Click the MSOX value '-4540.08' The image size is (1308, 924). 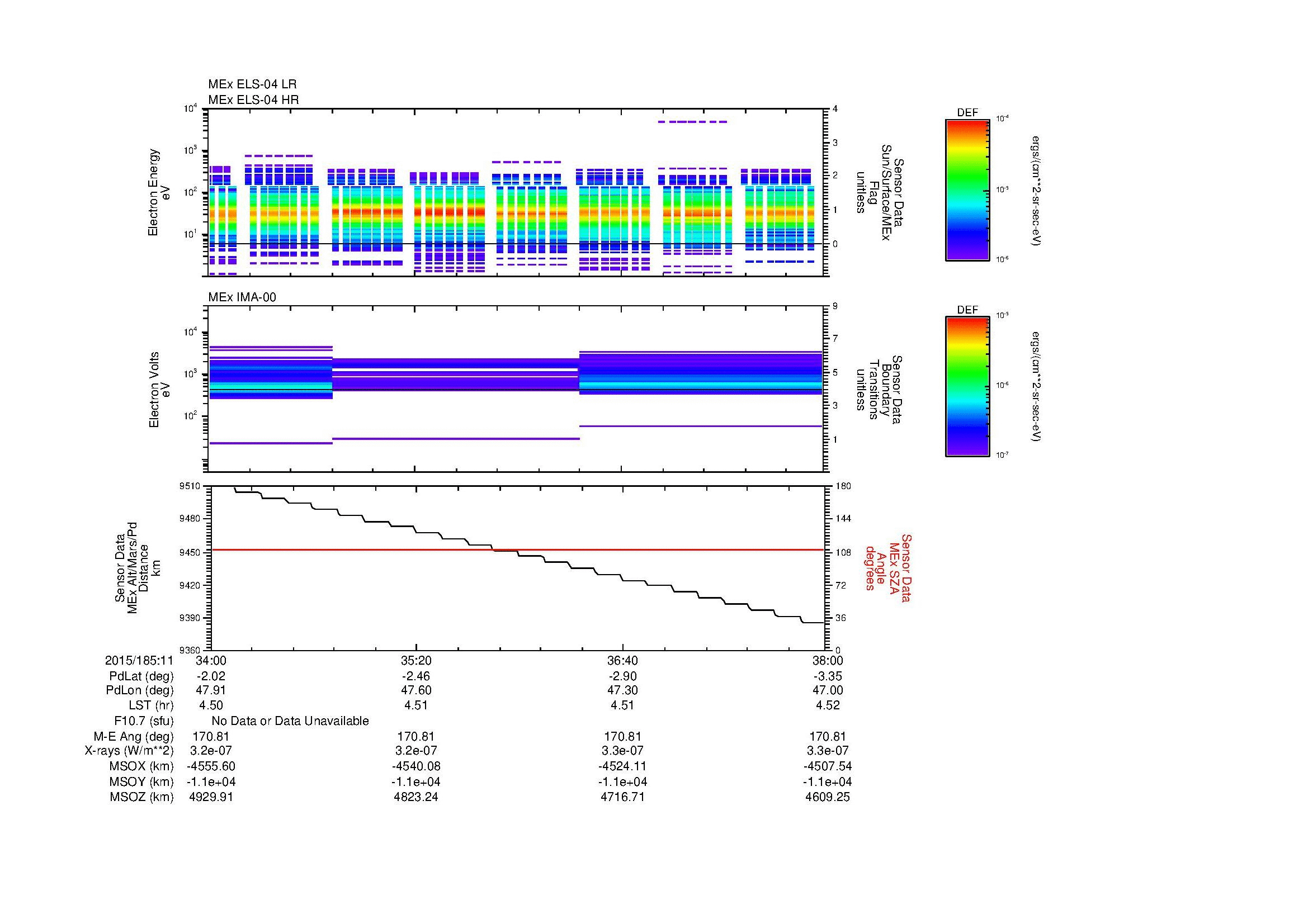tap(416, 766)
